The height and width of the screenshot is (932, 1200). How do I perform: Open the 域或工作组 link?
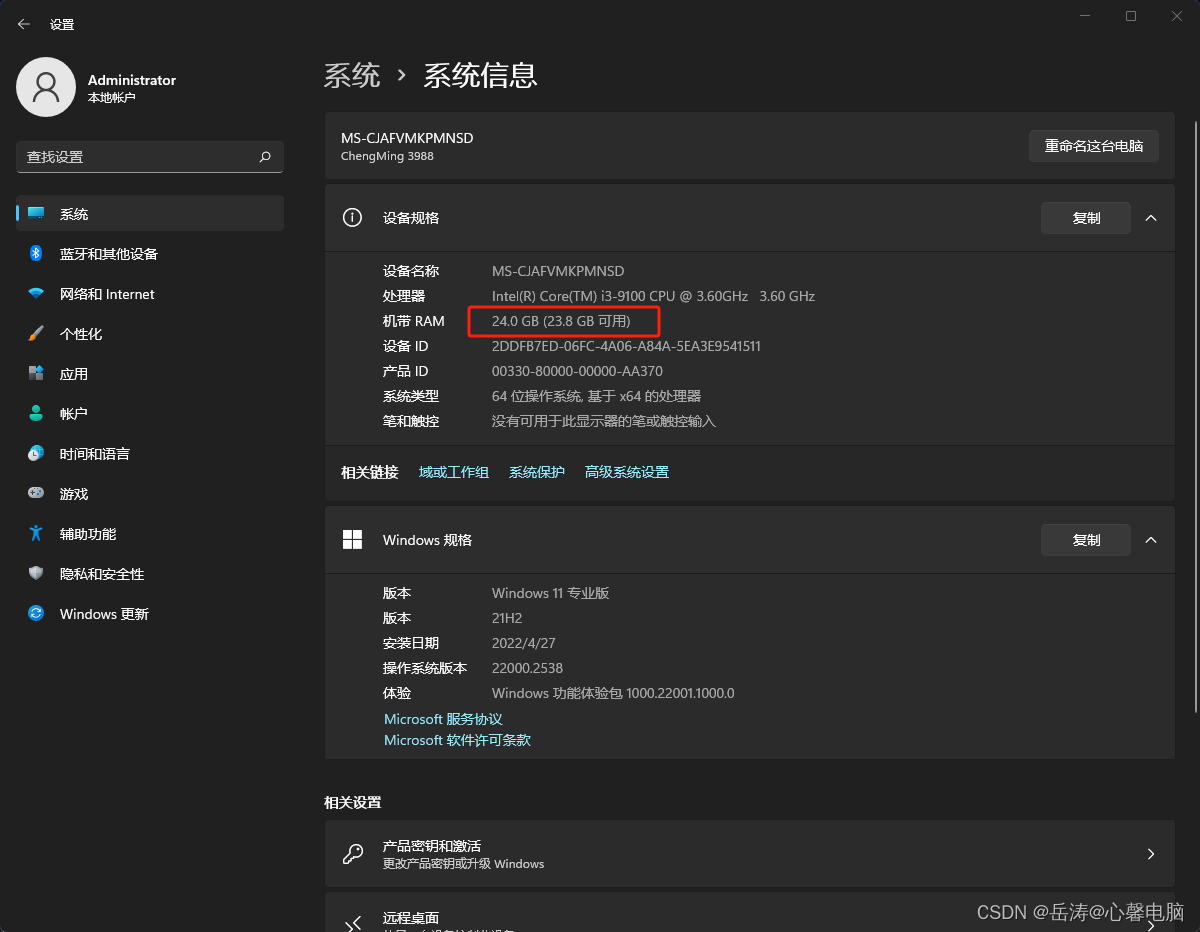pyautogui.click(x=454, y=472)
